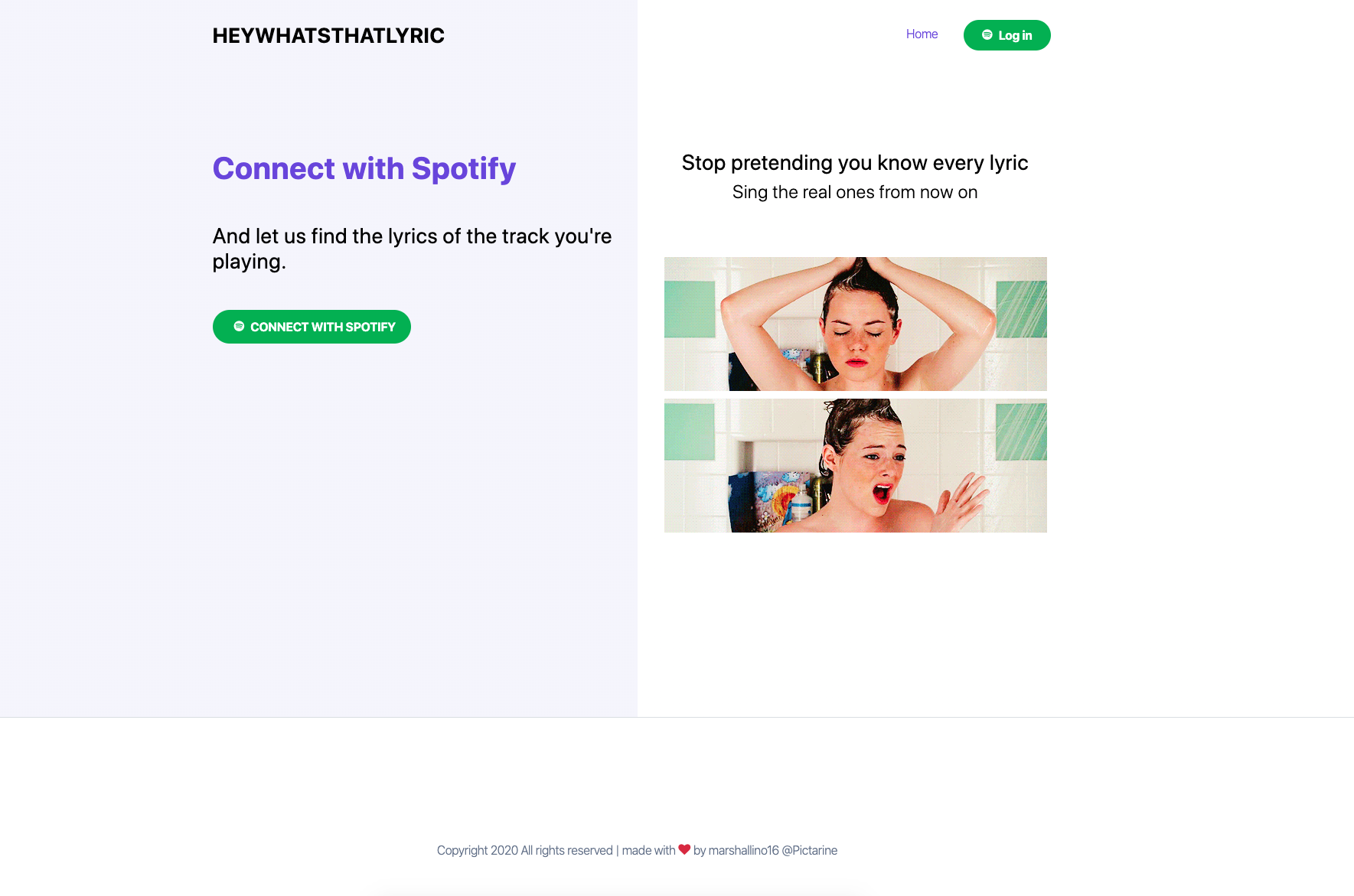Image resolution: width=1354 pixels, height=896 pixels.
Task: Click the dark horizontal bar at screen bottom
Action: click(x=677, y=892)
